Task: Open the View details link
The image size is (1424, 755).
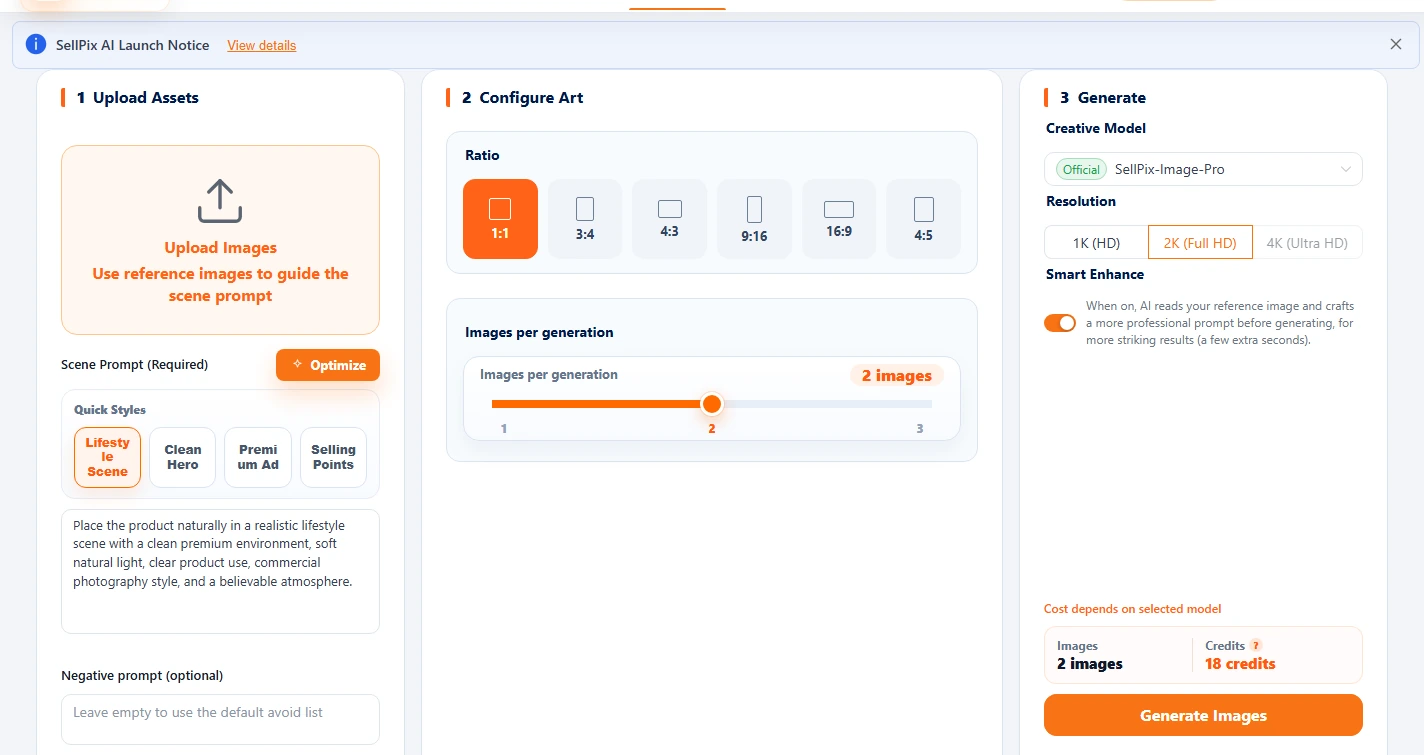Action: pos(262,45)
